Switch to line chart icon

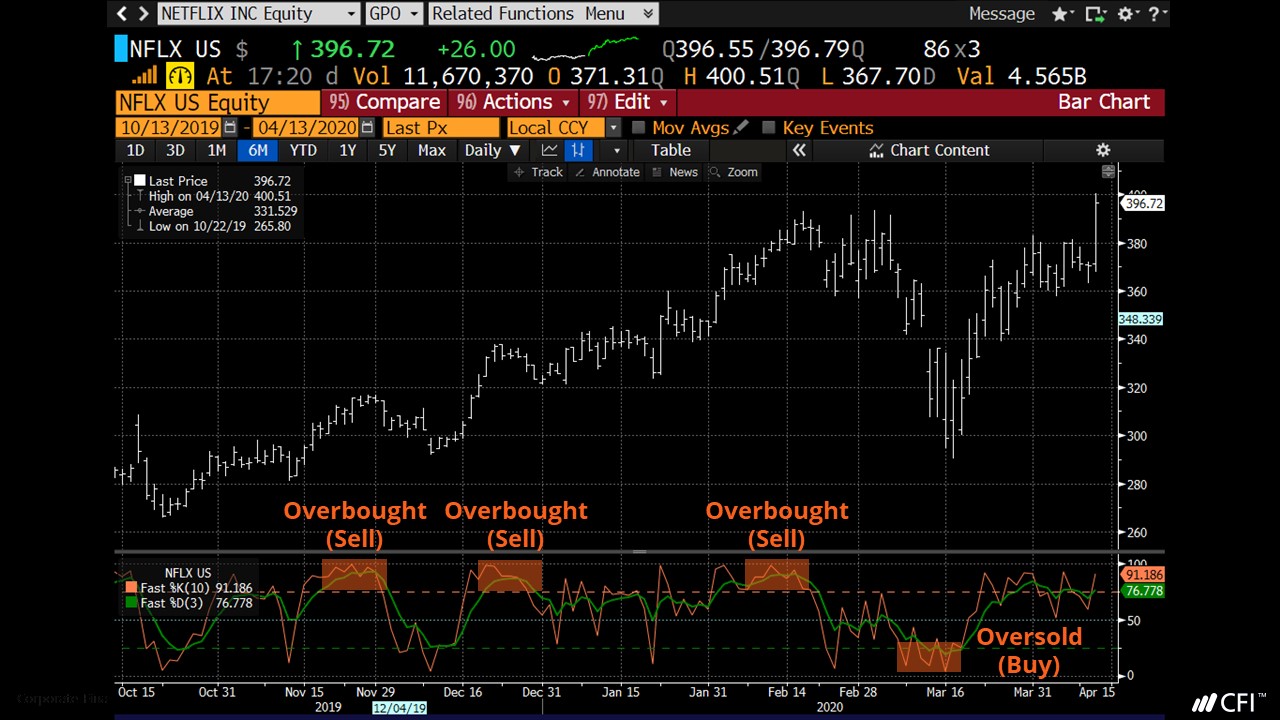tap(549, 150)
